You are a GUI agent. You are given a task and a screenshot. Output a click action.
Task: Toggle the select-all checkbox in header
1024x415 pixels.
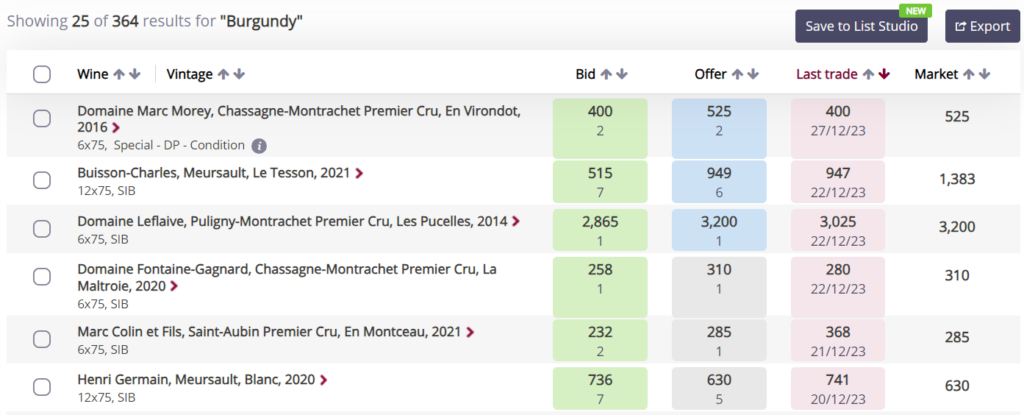tap(42, 75)
